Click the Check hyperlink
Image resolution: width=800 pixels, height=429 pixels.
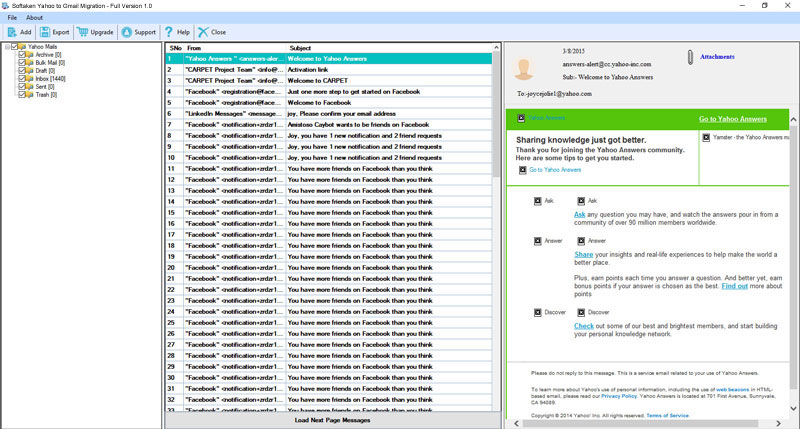[x=584, y=326]
